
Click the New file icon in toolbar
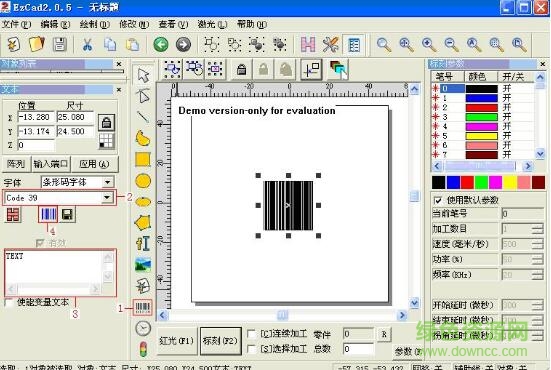pyautogui.click(x=14, y=45)
